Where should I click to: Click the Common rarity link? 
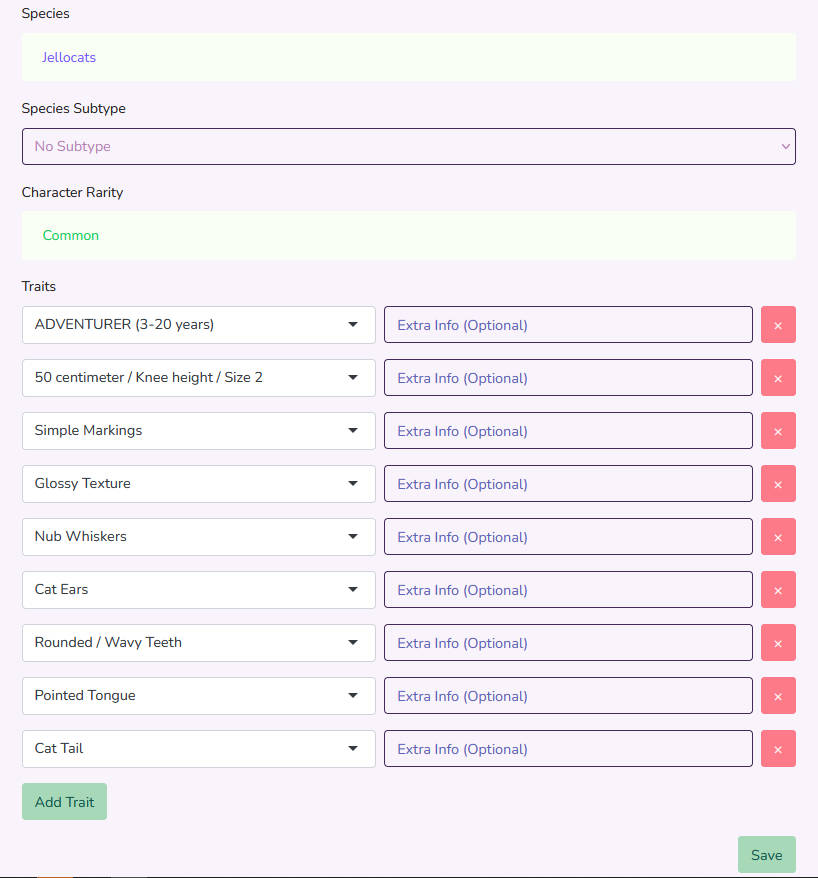coord(71,236)
